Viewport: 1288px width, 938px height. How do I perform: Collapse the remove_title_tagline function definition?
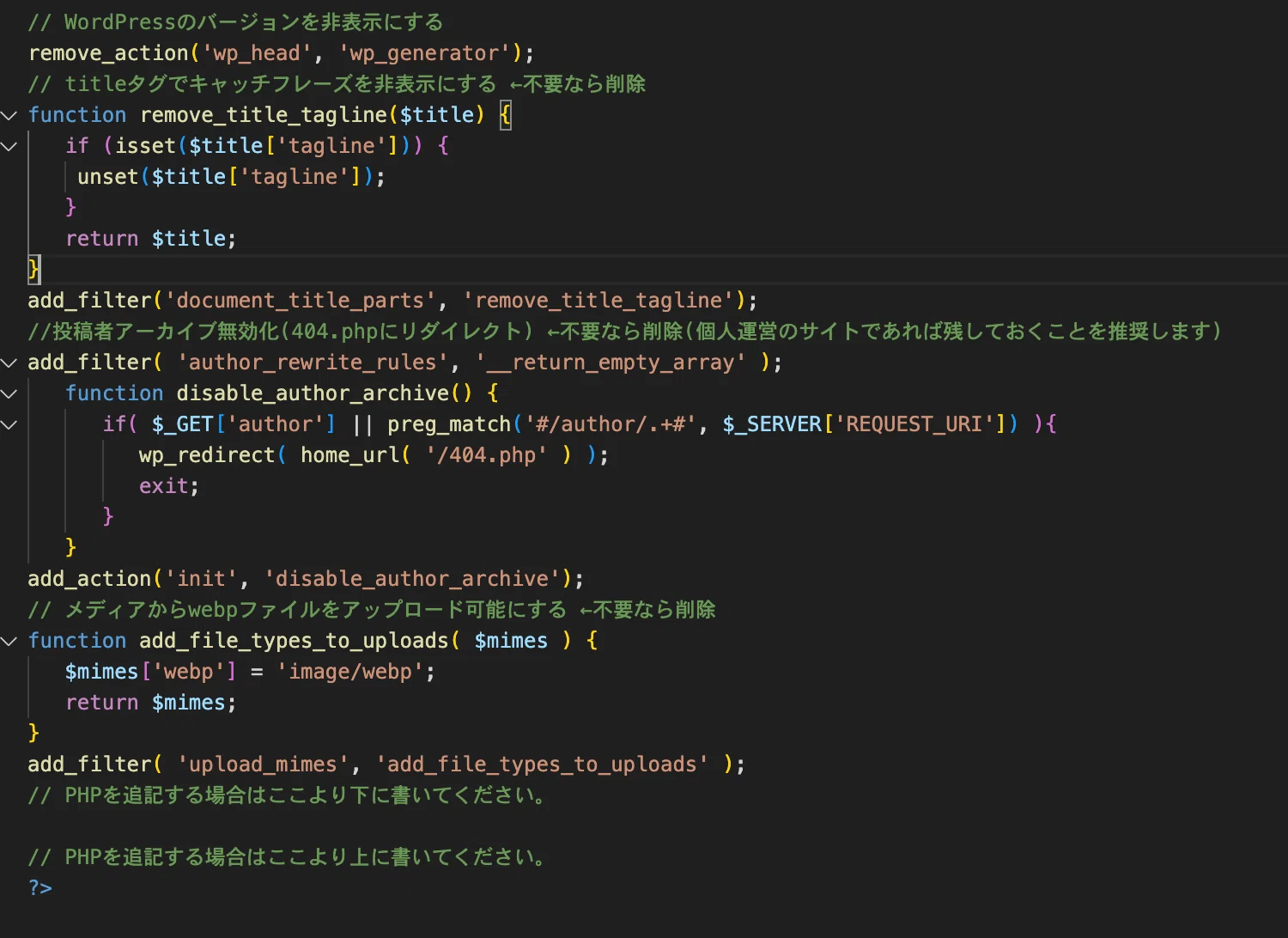coord(9,115)
